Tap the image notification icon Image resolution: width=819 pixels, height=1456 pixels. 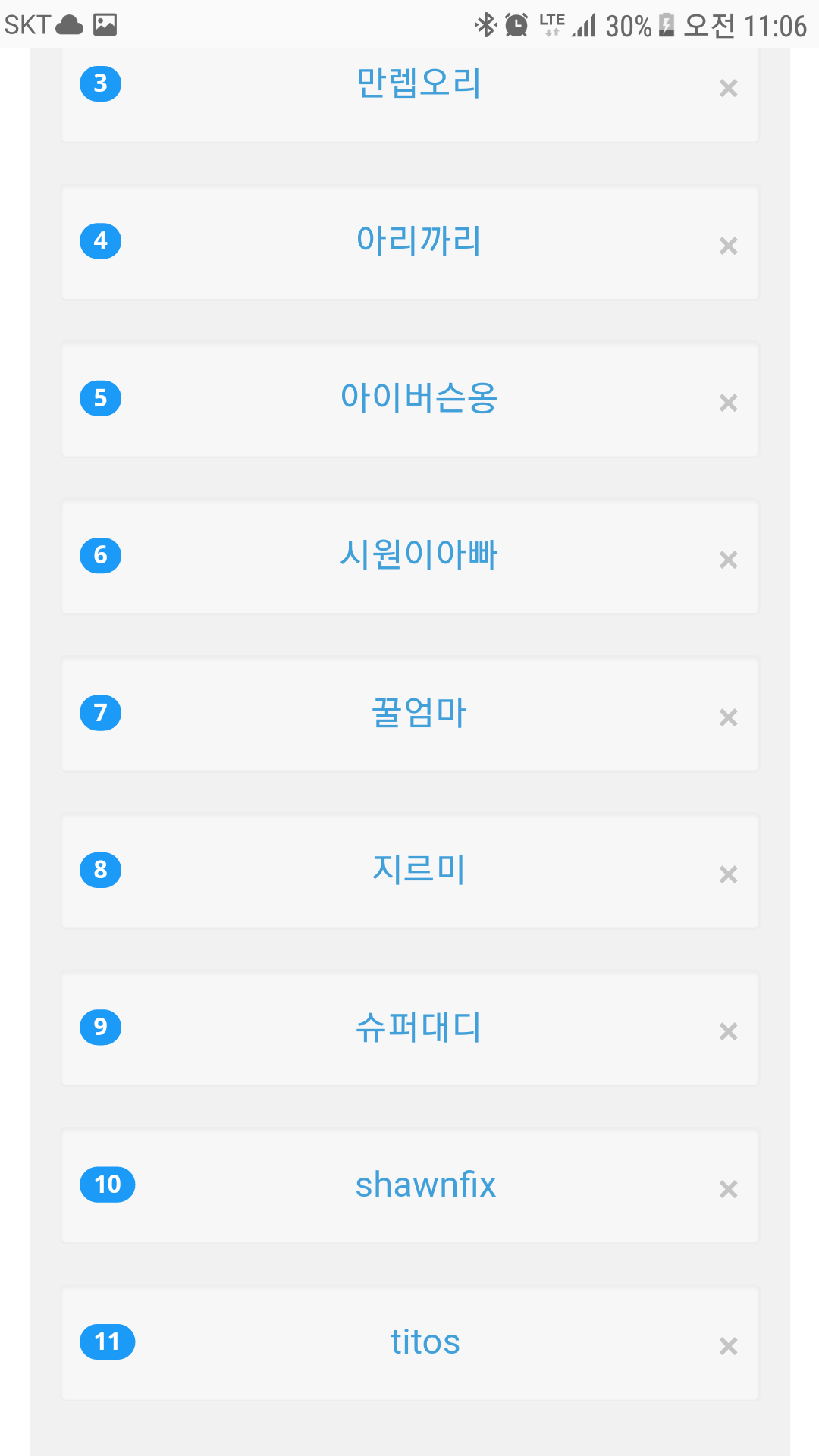pos(105,25)
